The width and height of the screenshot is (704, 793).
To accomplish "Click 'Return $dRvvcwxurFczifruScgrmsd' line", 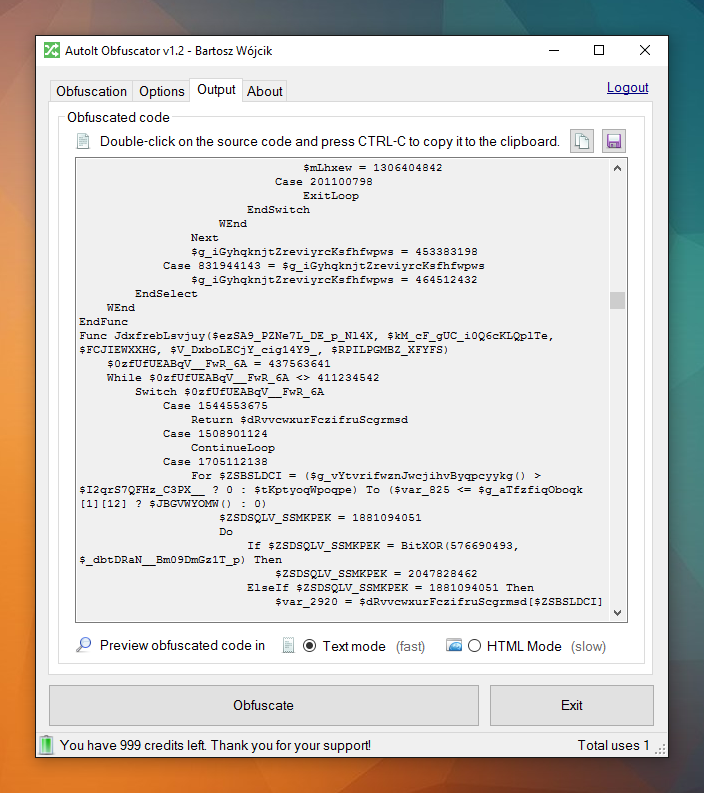I will coord(299,420).
